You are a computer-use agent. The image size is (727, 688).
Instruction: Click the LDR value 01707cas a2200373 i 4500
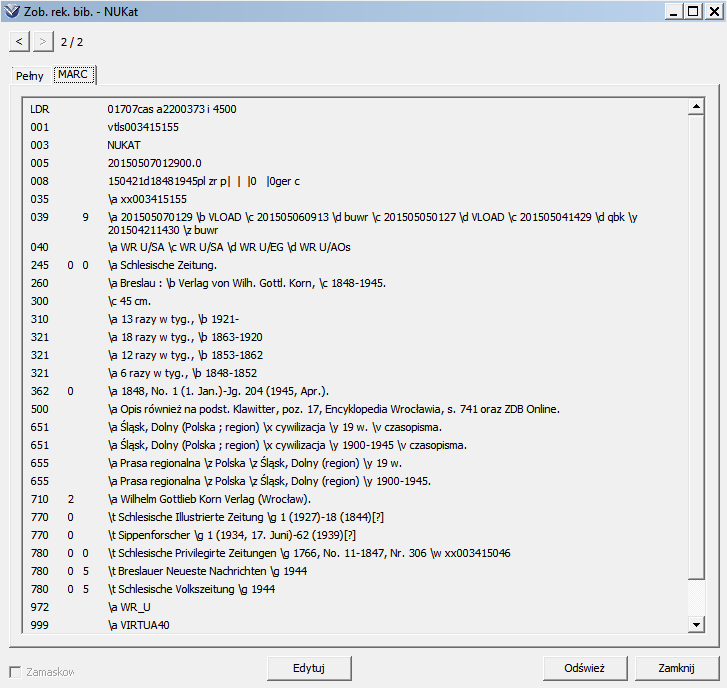tap(172, 109)
